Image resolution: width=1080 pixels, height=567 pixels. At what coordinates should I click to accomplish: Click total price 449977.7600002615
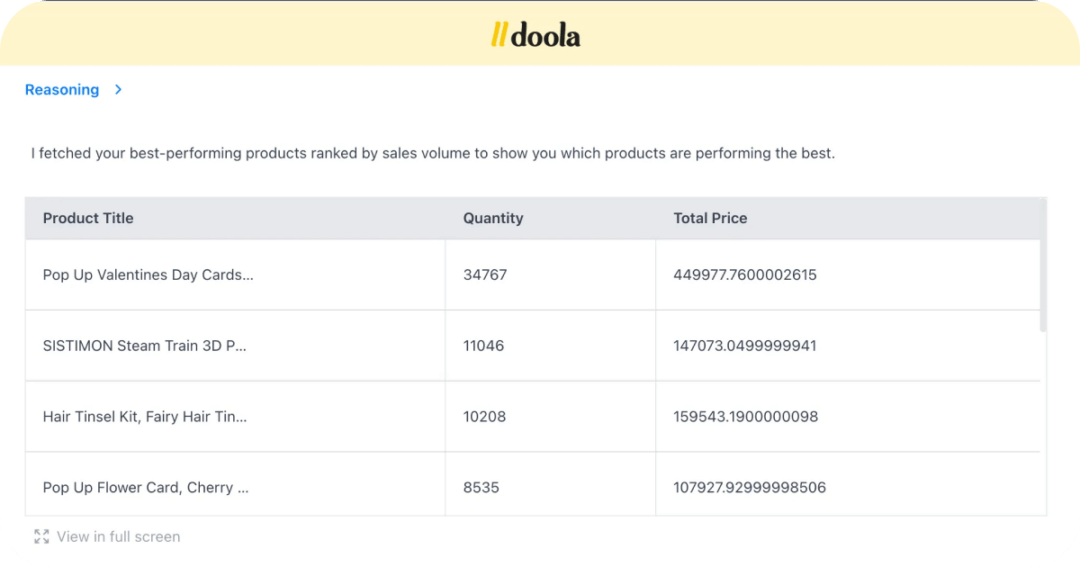click(745, 275)
